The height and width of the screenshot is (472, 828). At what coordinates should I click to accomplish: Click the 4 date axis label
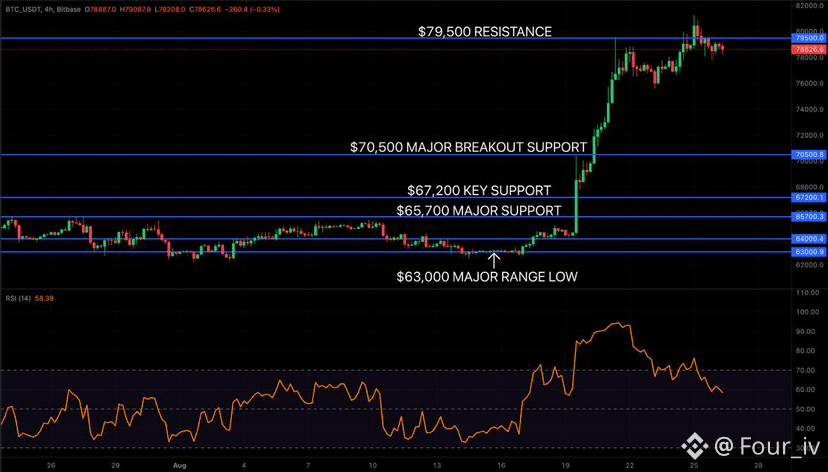pyautogui.click(x=244, y=466)
